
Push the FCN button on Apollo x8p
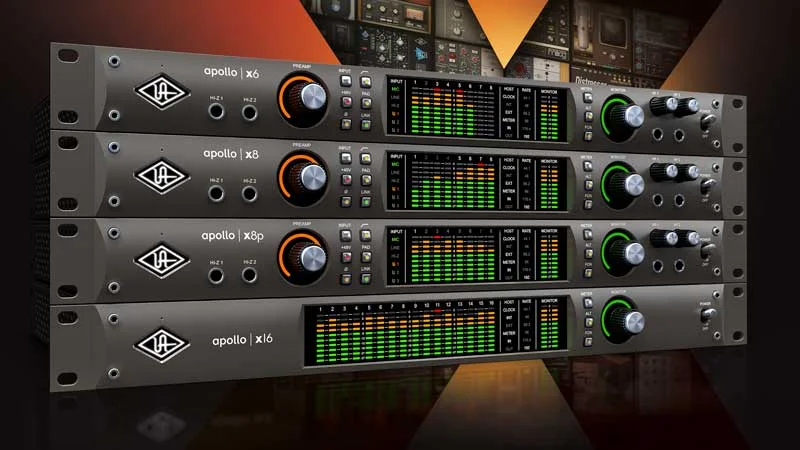coord(588,273)
